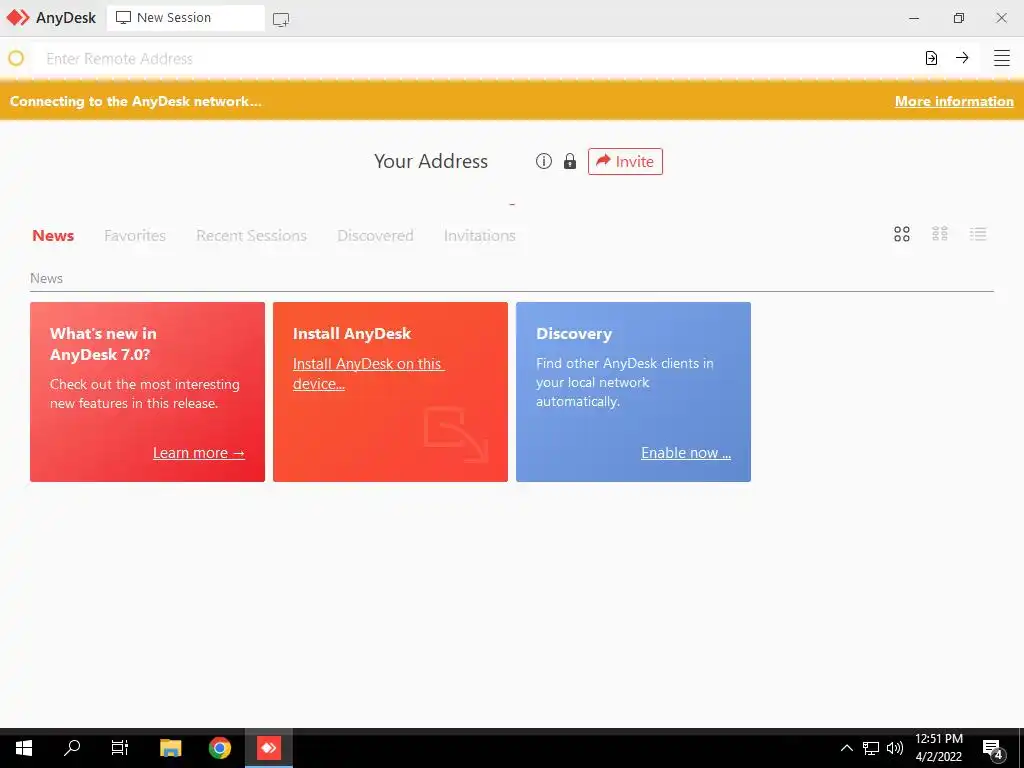Switch to small tiles view

[940, 234]
